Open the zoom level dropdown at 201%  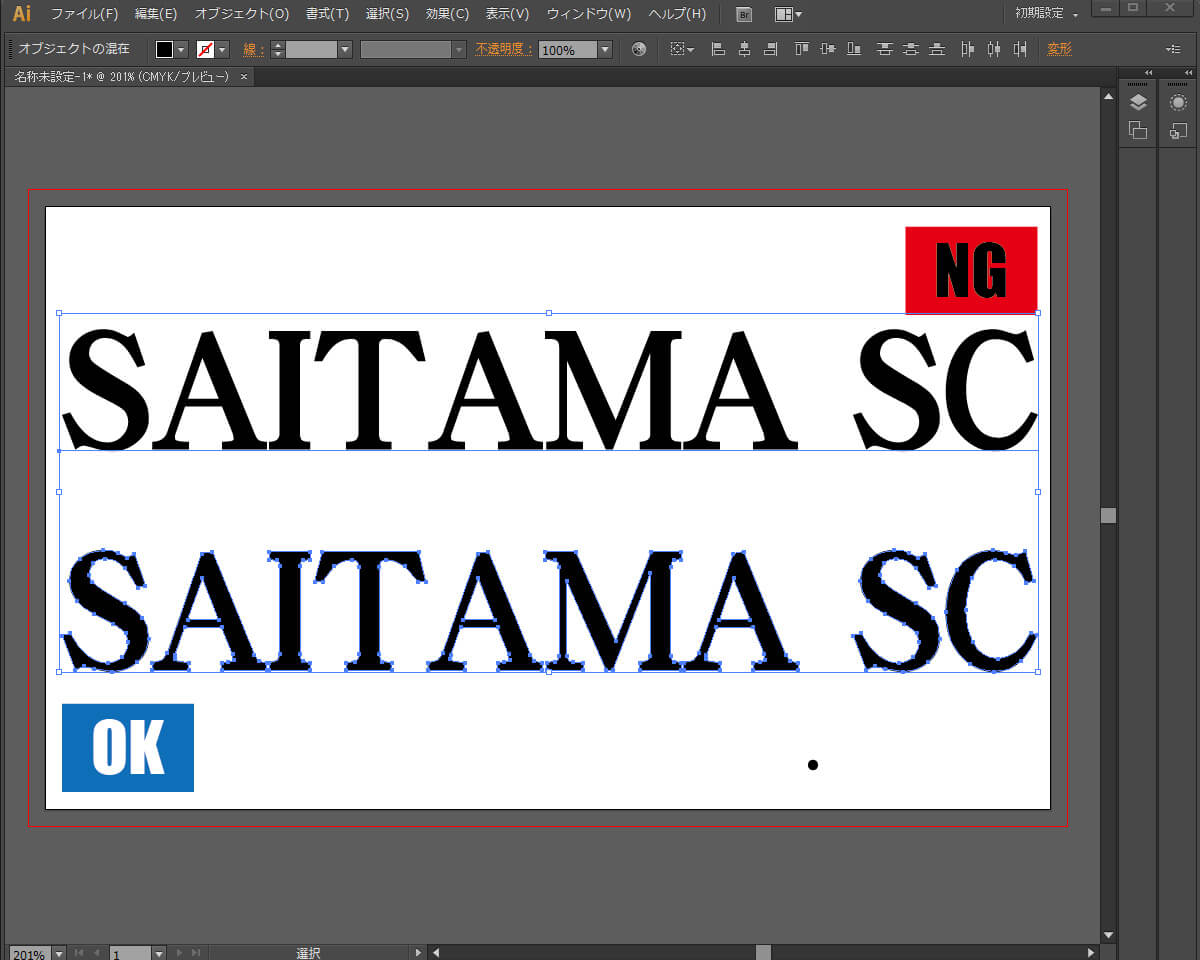58,954
